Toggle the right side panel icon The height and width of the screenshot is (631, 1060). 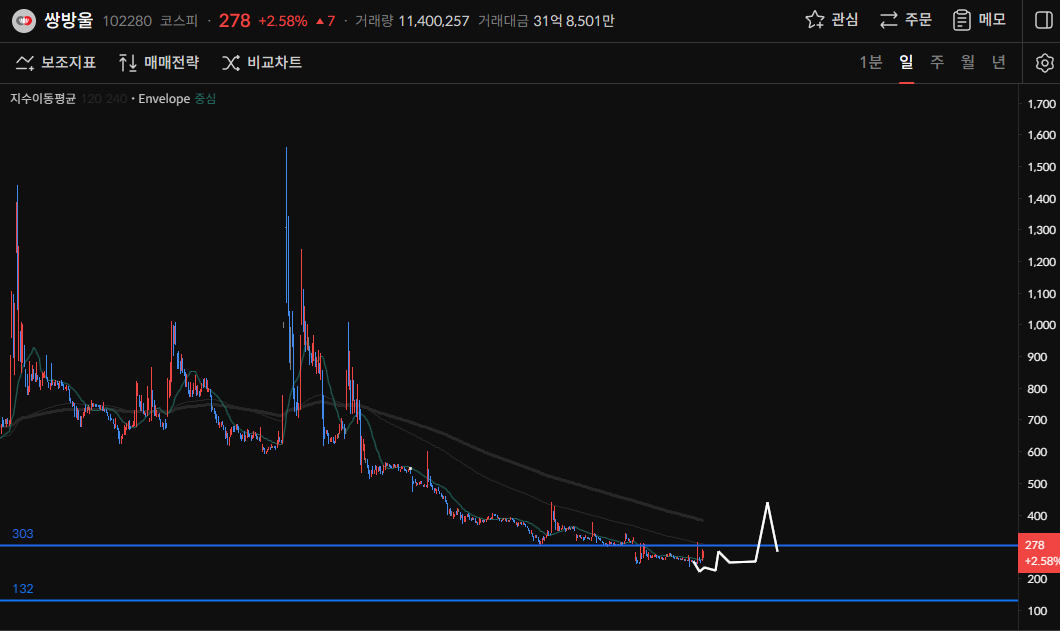coord(1042,20)
